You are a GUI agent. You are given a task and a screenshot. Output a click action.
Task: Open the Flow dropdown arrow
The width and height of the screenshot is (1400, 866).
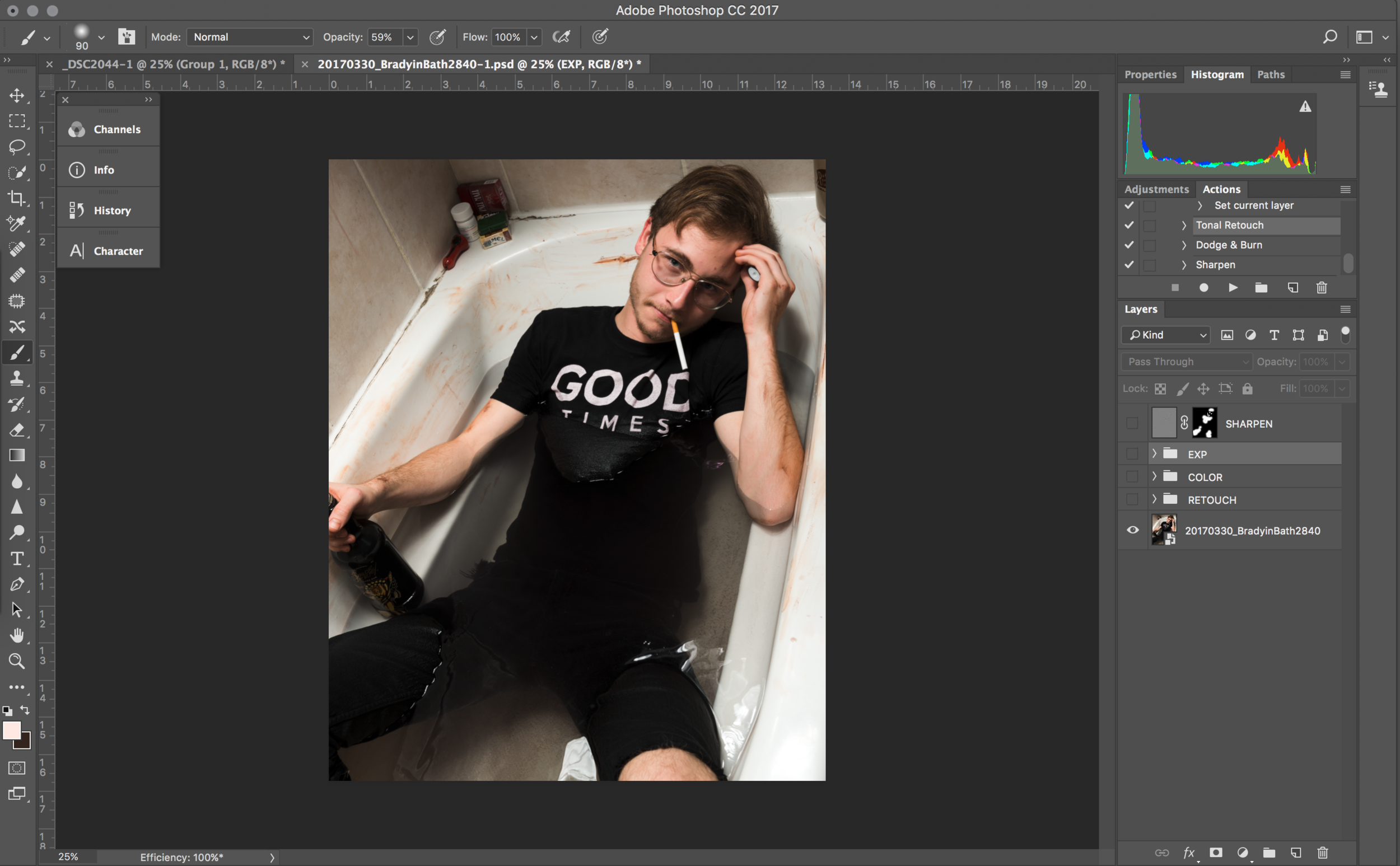(534, 38)
